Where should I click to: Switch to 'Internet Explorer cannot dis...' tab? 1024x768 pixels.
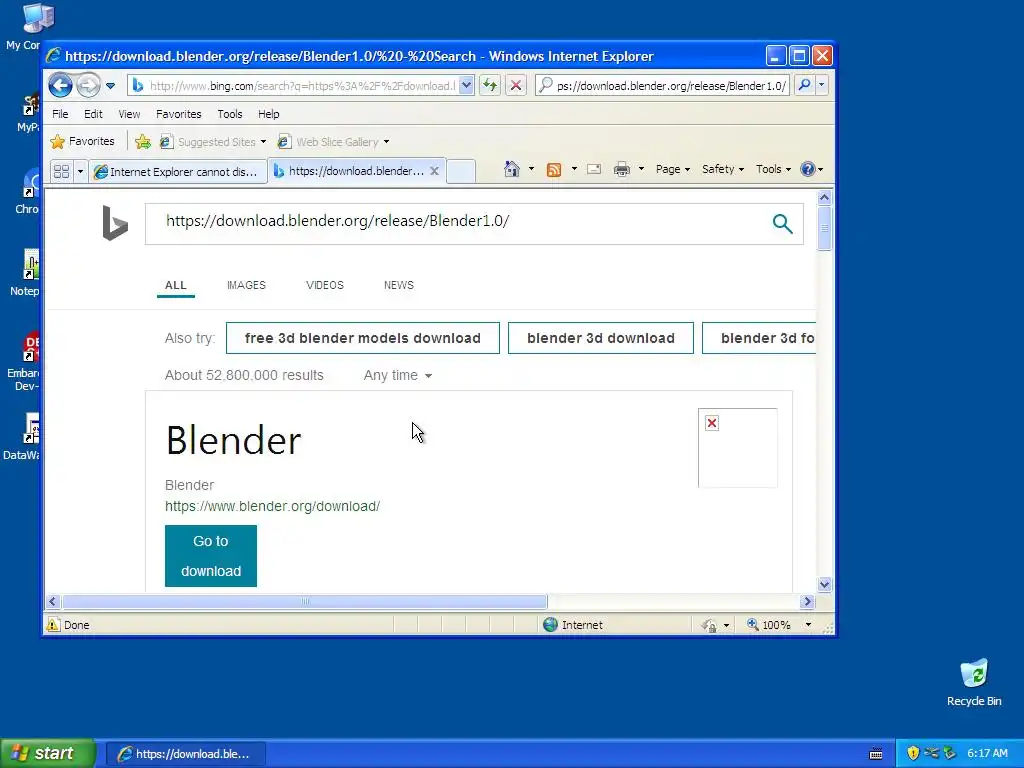pyautogui.click(x=178, y=172)
